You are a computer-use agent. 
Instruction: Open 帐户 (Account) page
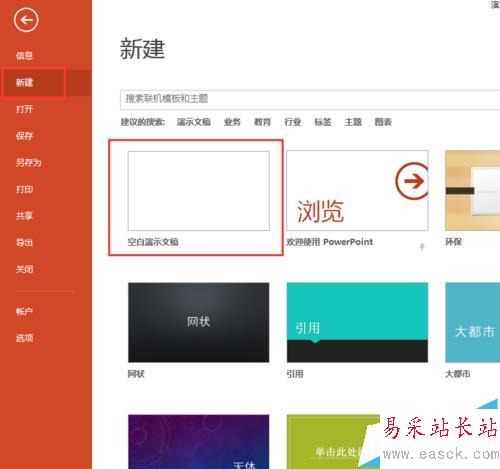tap(24, 311)
